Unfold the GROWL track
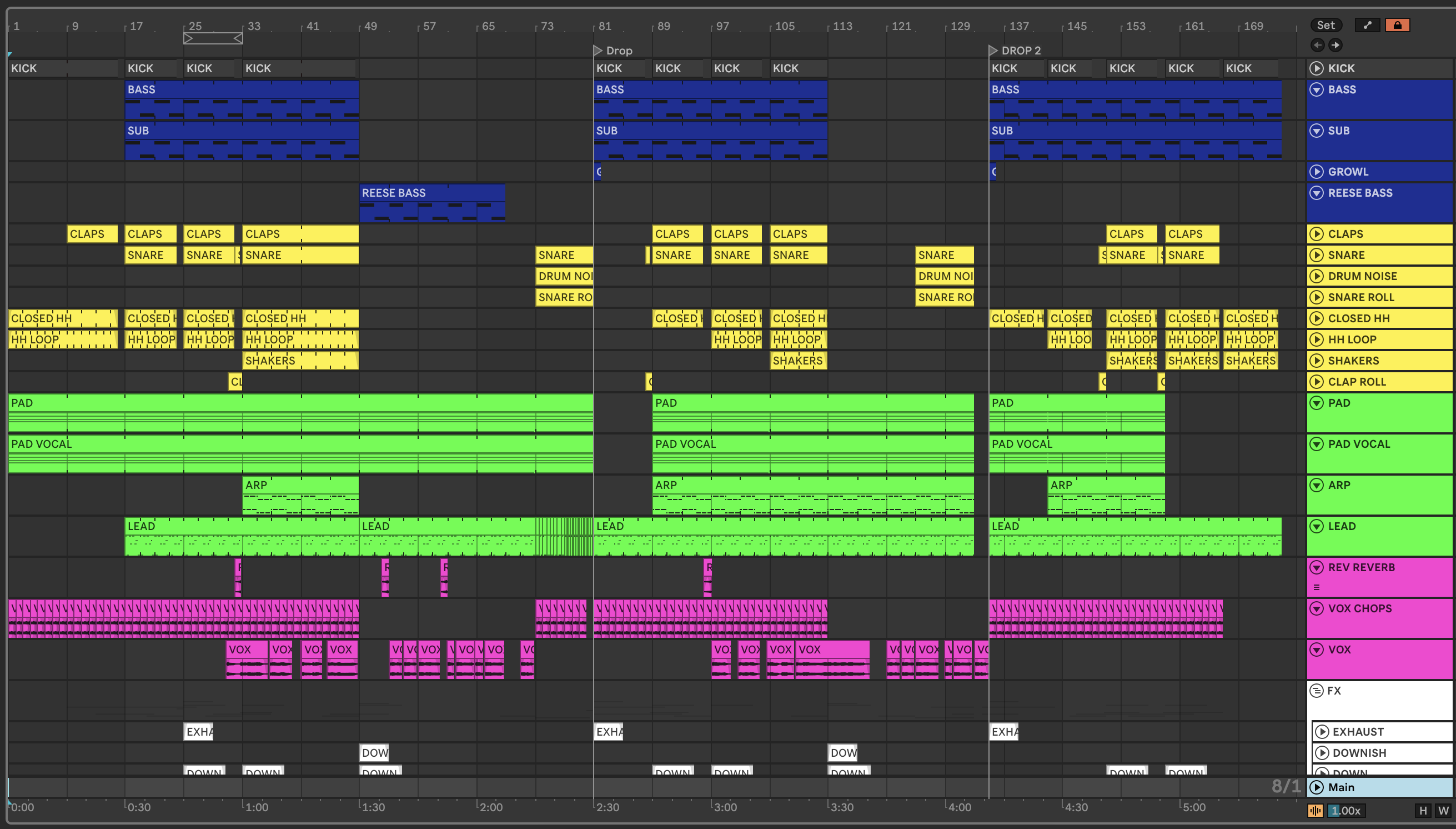1456x829 pixels. point(1316,171)
